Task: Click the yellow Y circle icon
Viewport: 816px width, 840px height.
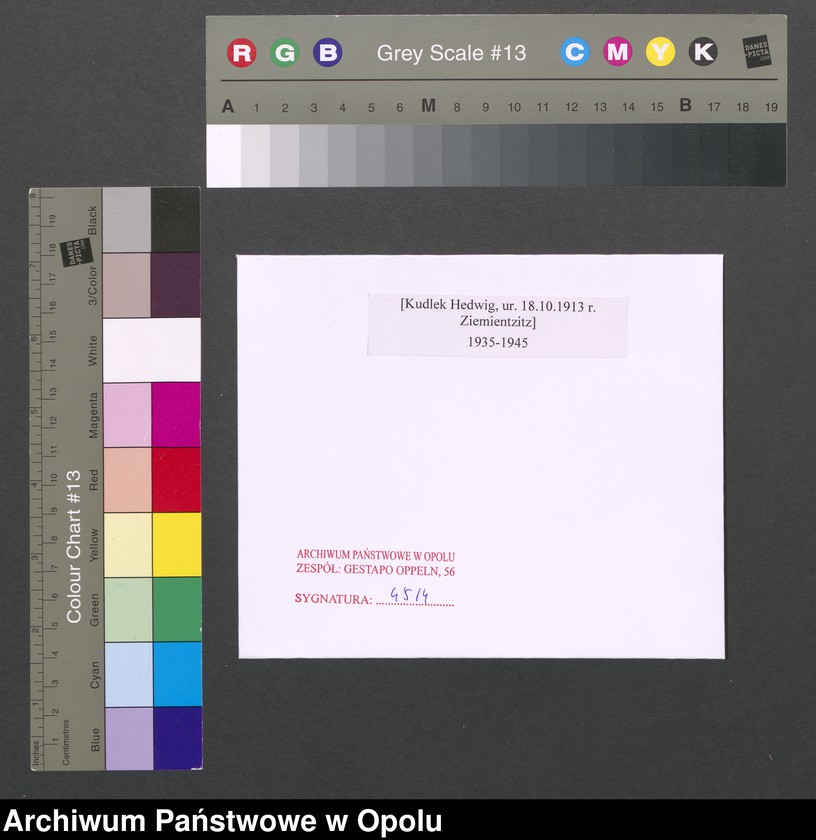Action: (x=660, y=52)
